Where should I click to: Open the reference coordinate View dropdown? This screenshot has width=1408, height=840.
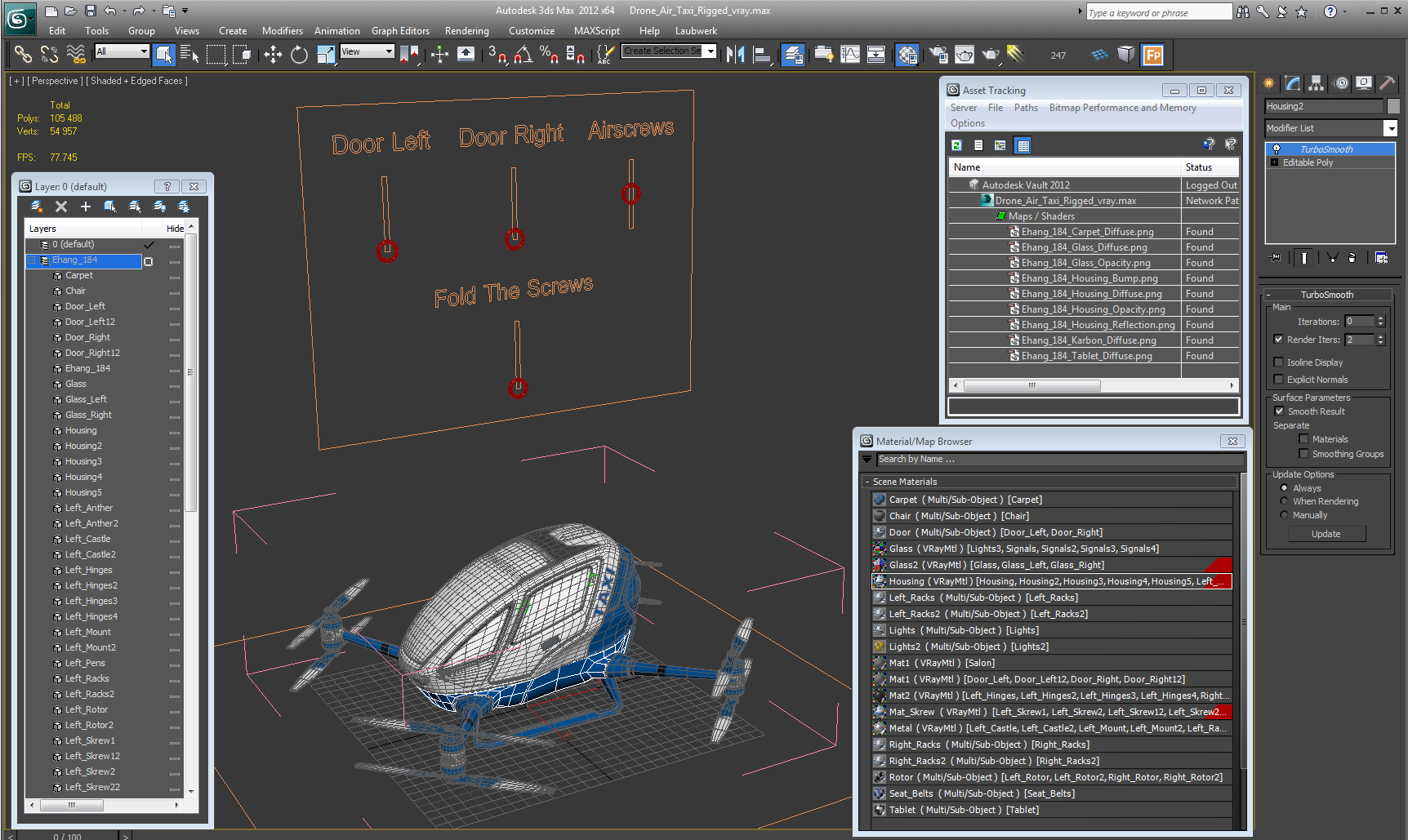[x=389, y=51]
